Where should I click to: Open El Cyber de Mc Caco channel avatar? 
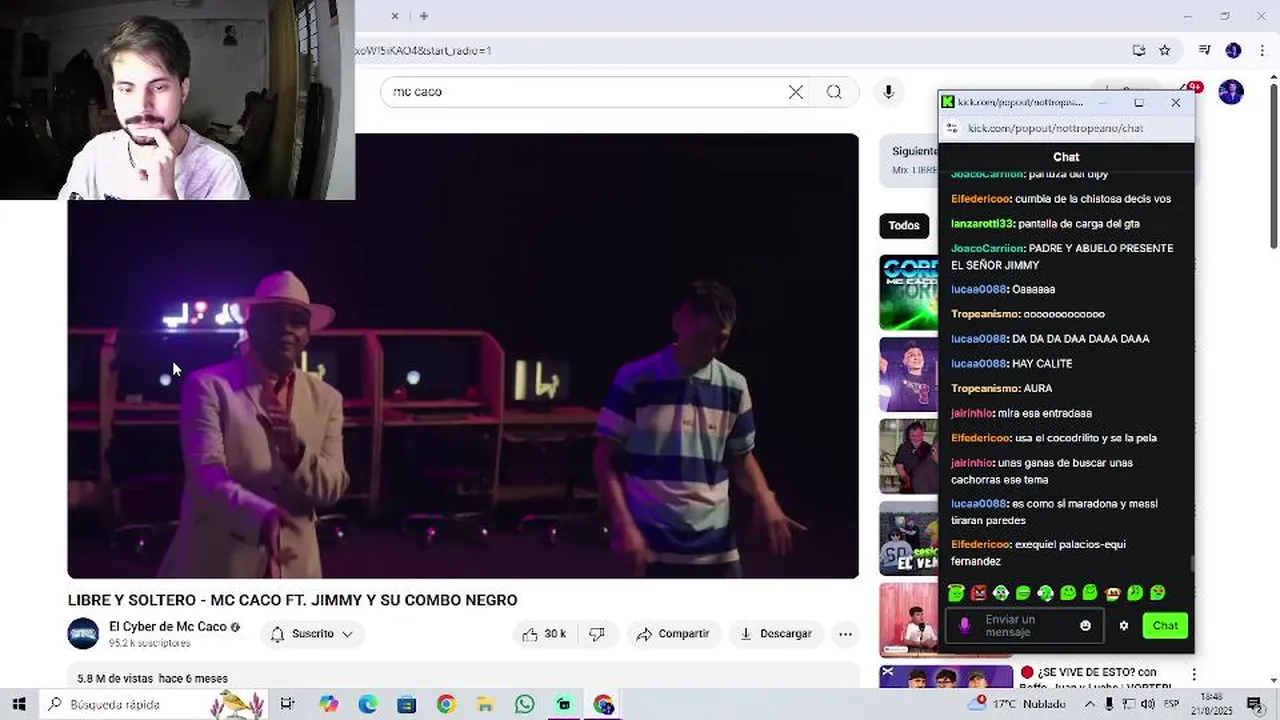(x=83, y=634)
